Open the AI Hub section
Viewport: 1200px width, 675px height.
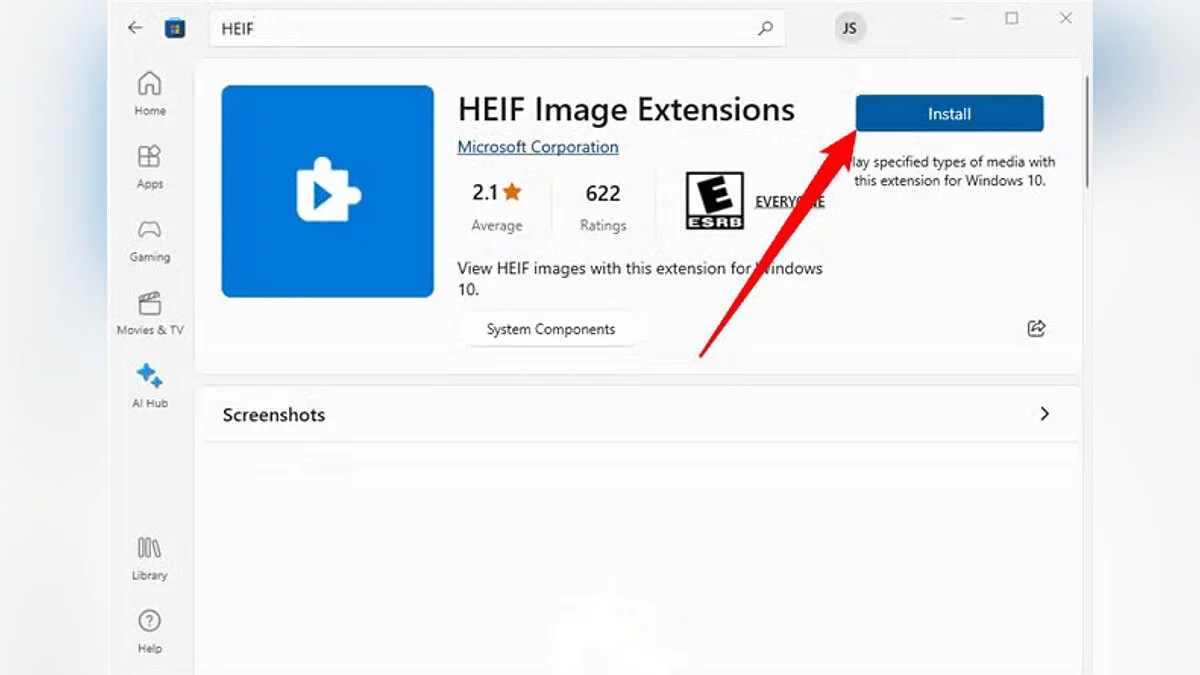[x=150, y=386]
